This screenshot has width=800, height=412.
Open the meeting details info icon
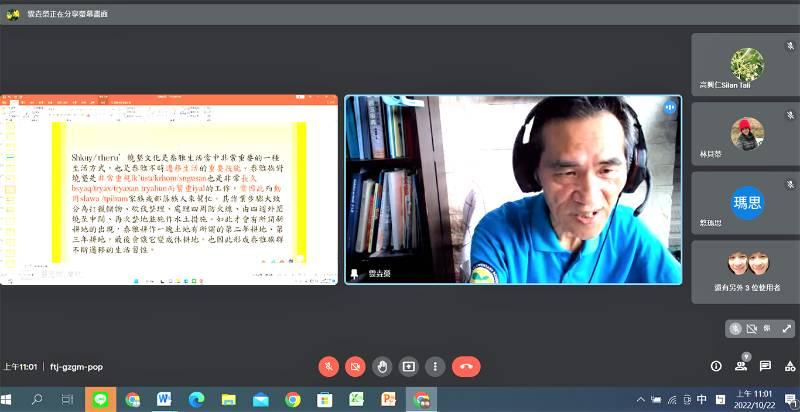click(716, 366)
